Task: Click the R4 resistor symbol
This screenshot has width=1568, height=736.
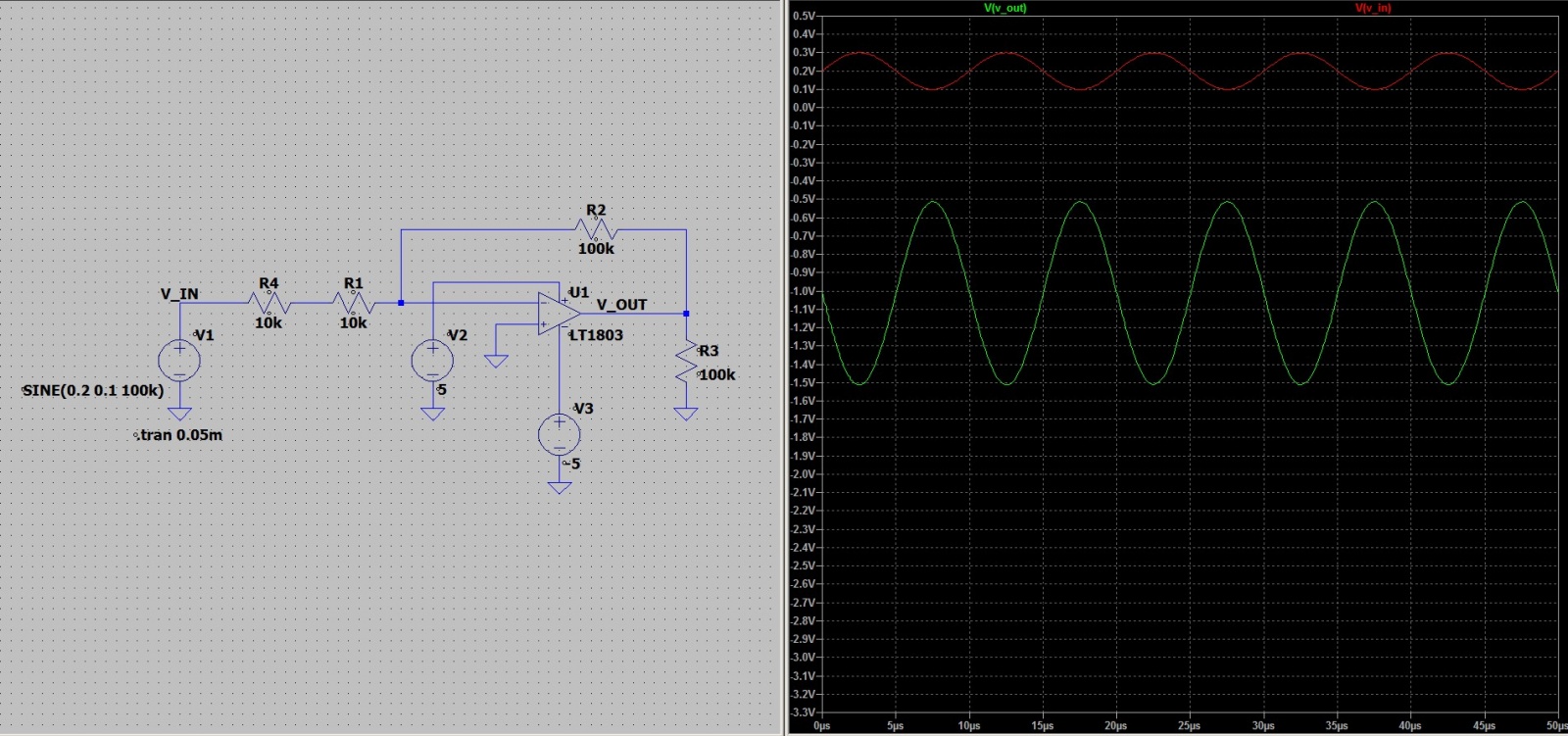Action: pos(269,303)
